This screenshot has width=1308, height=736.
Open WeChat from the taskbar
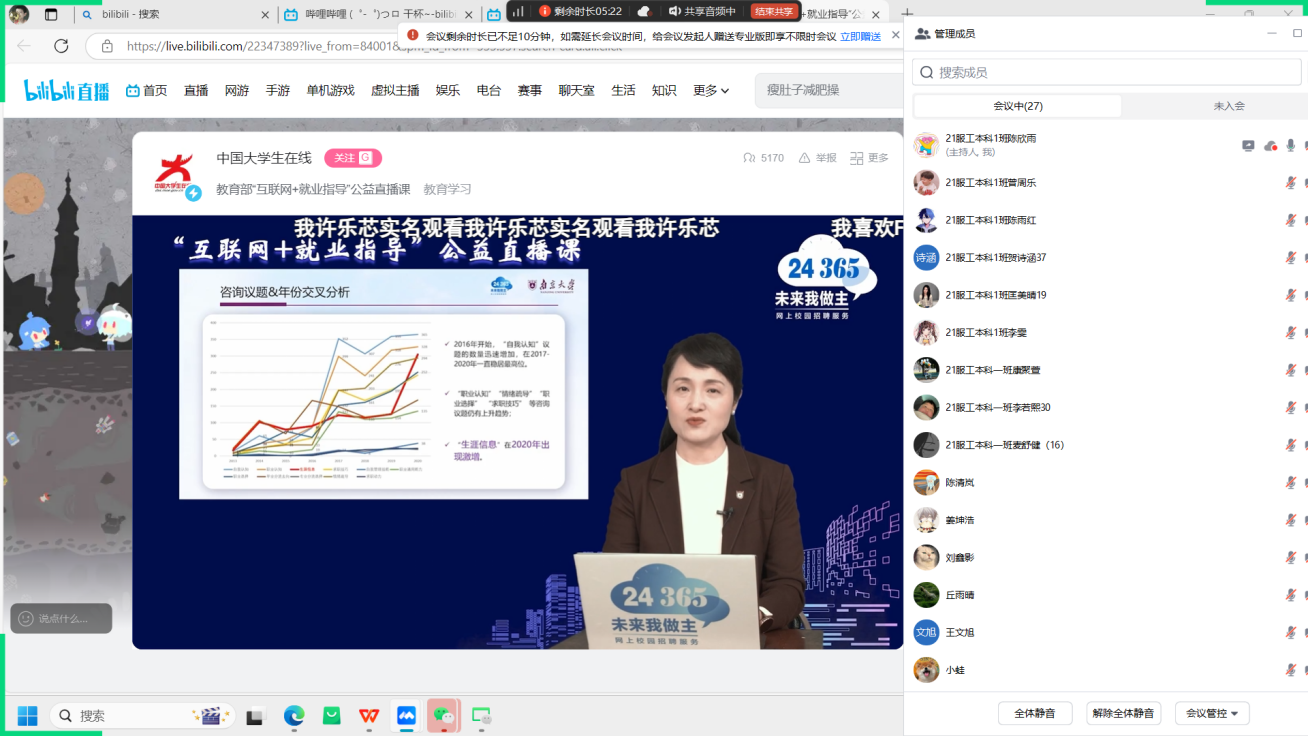[443, 716]
